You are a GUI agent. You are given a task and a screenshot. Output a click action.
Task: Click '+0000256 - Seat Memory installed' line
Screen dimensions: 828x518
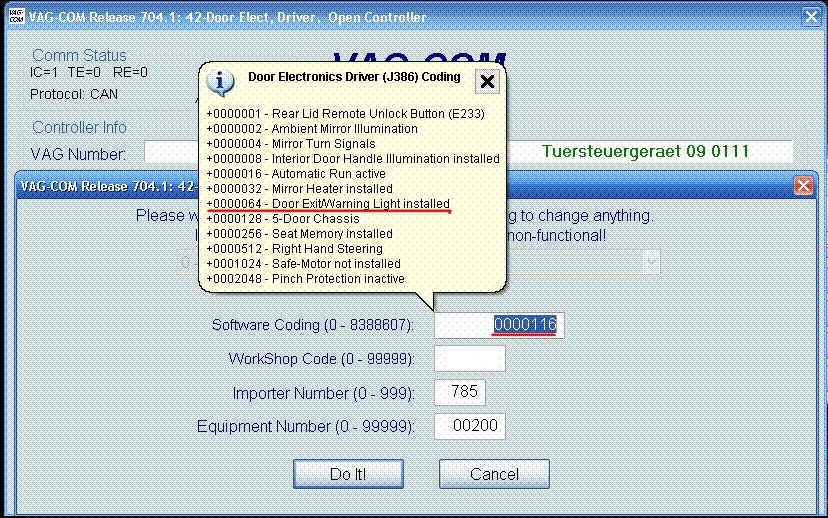(299, 233)
